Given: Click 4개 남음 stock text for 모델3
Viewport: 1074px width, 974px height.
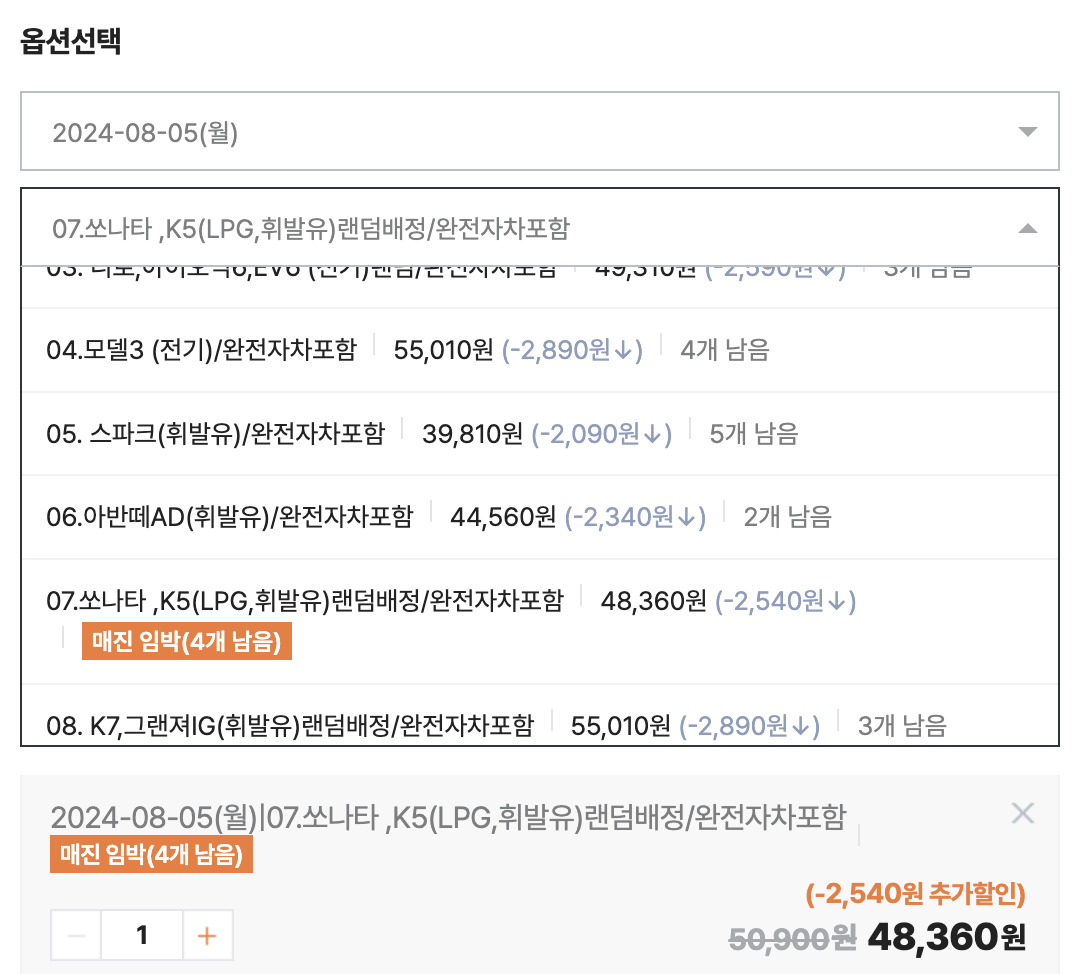Looking at the screenshot, I should tap(725, 350).
